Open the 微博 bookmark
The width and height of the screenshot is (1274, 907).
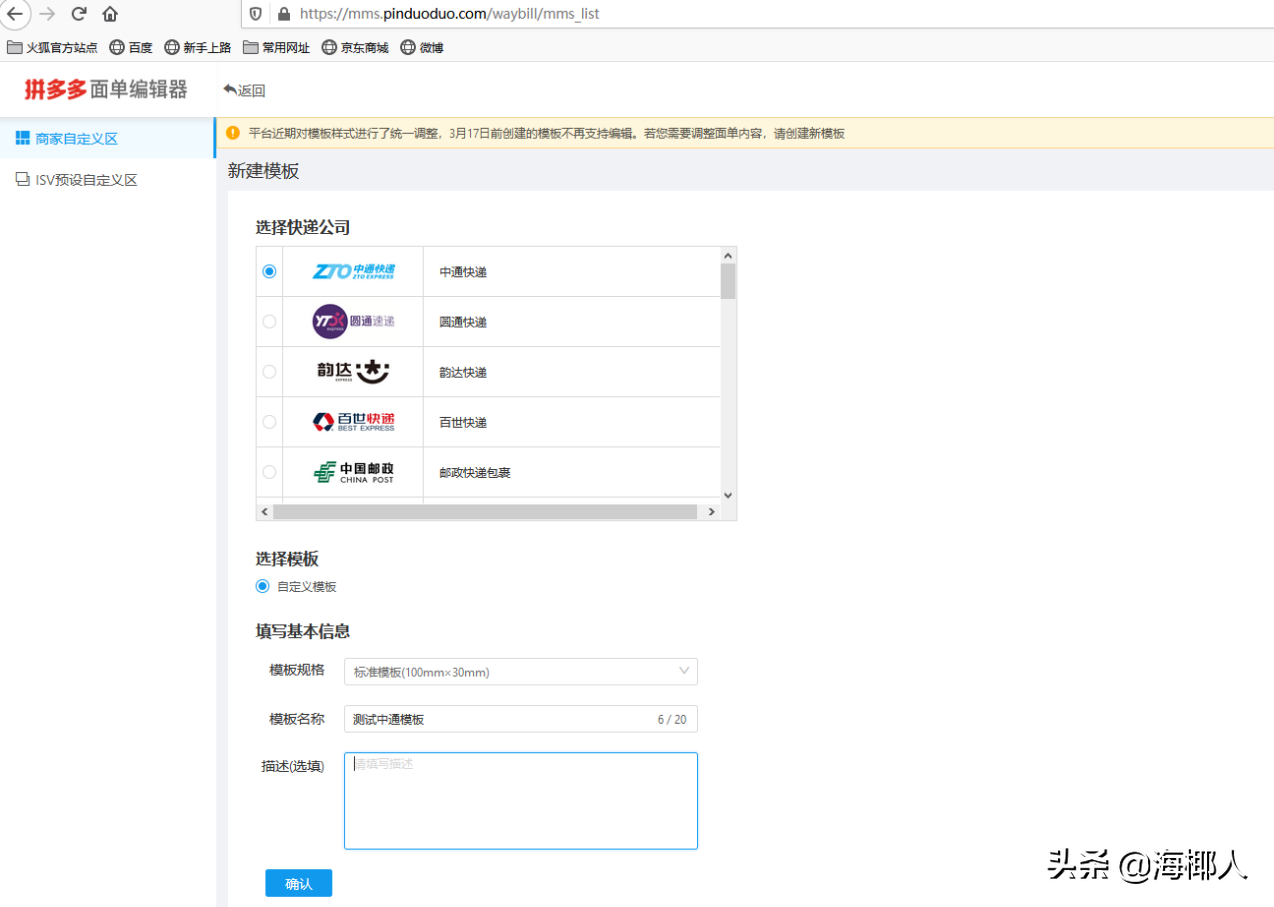422,47
